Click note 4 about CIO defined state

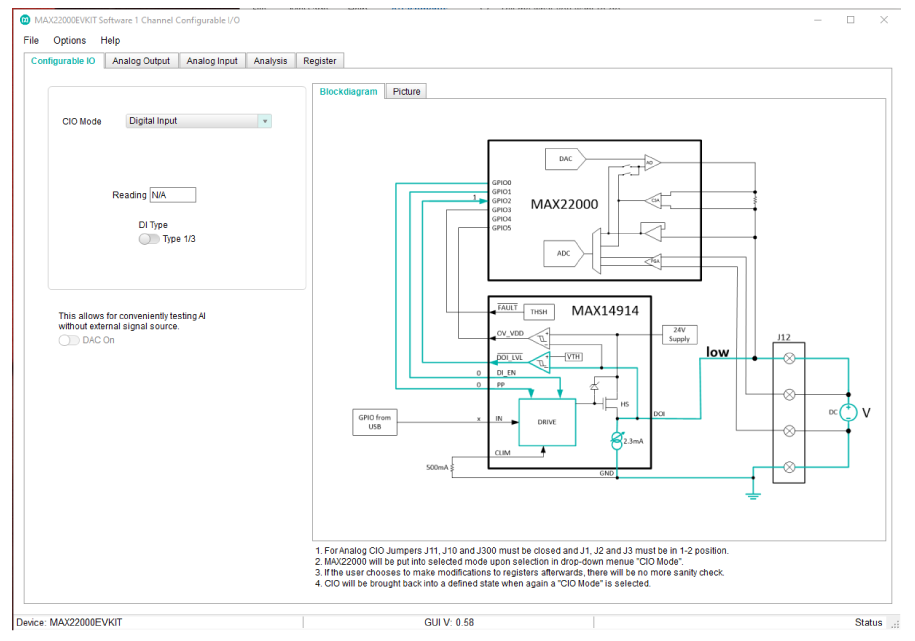[x=483, y=583]
